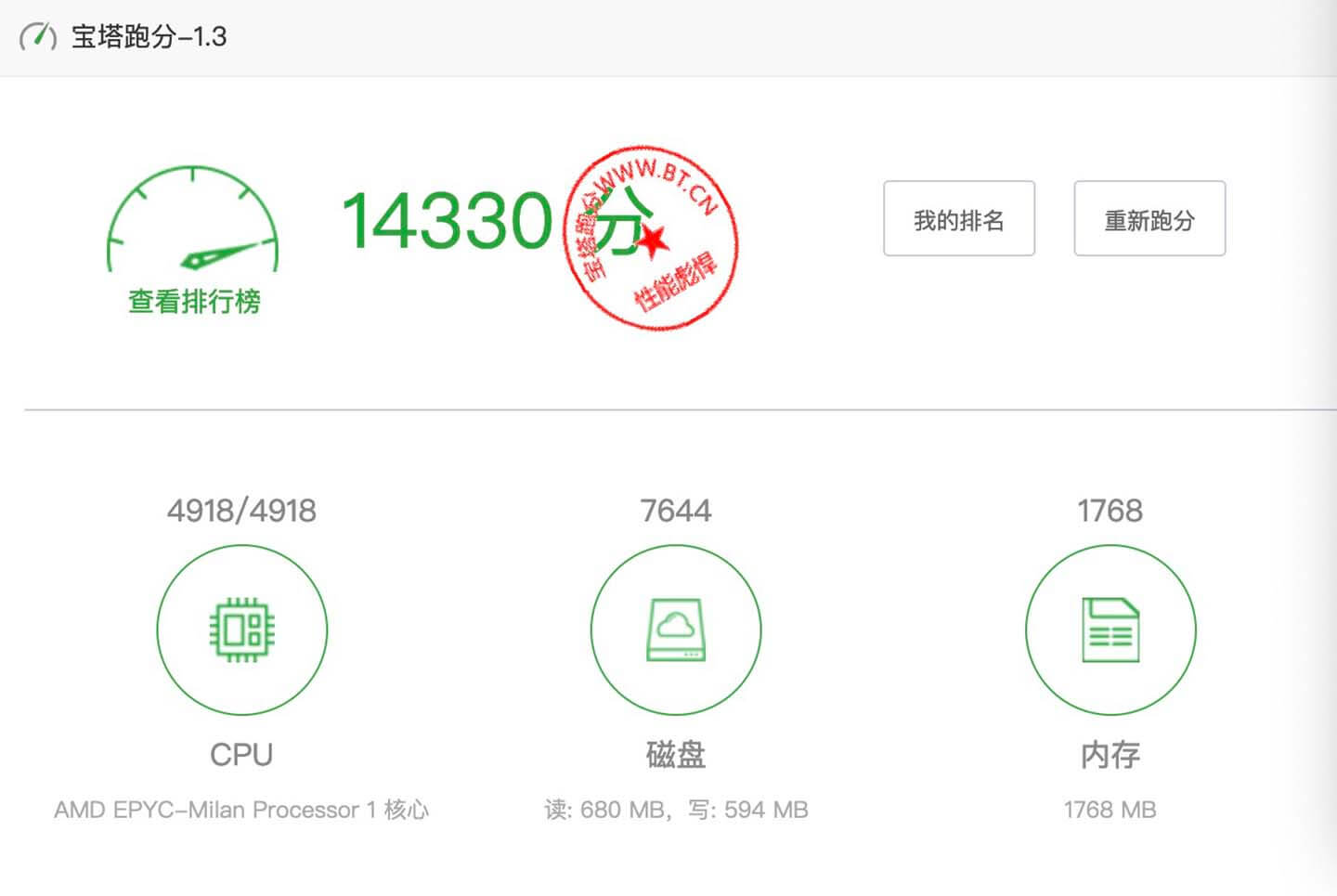Click the 磁盘 disk drive icon
This screenshot has width=1337, height=896.
pyautogui.click(x=676, y=630)
